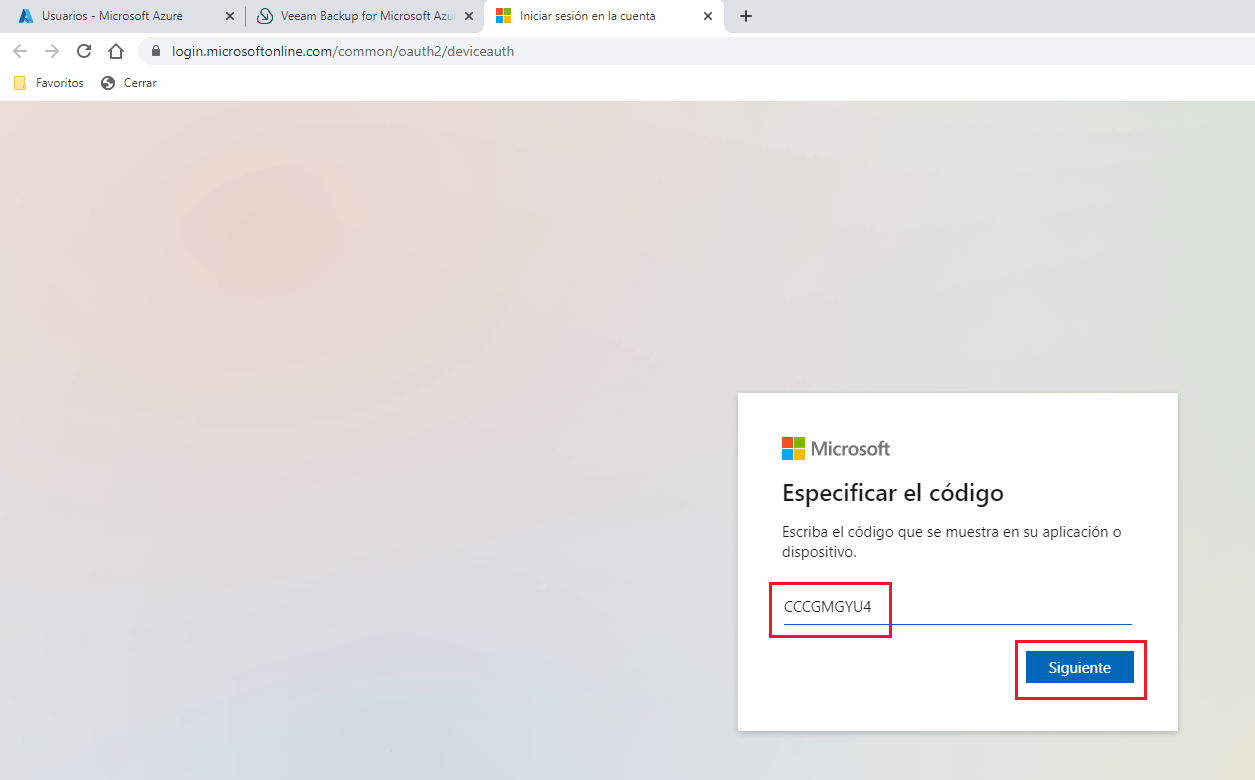Reload the page with refresh icon

coord(84,51)
